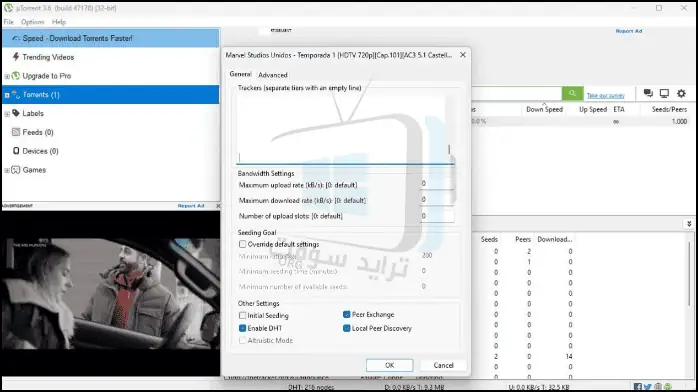Expand the Upgrade to Pro tree node
Screen dimensions: 698x392
tap(7, 76)
